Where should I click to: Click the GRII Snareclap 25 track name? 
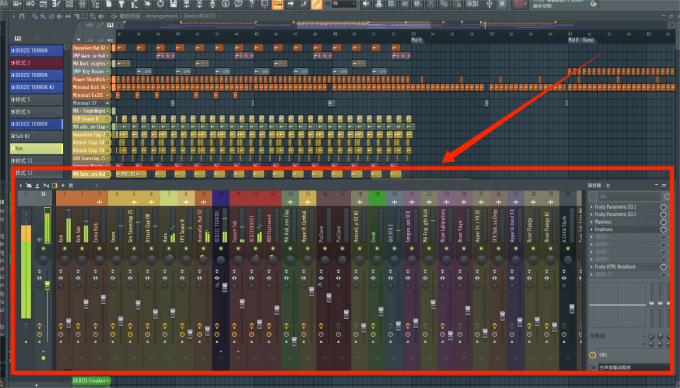(89, 158)
